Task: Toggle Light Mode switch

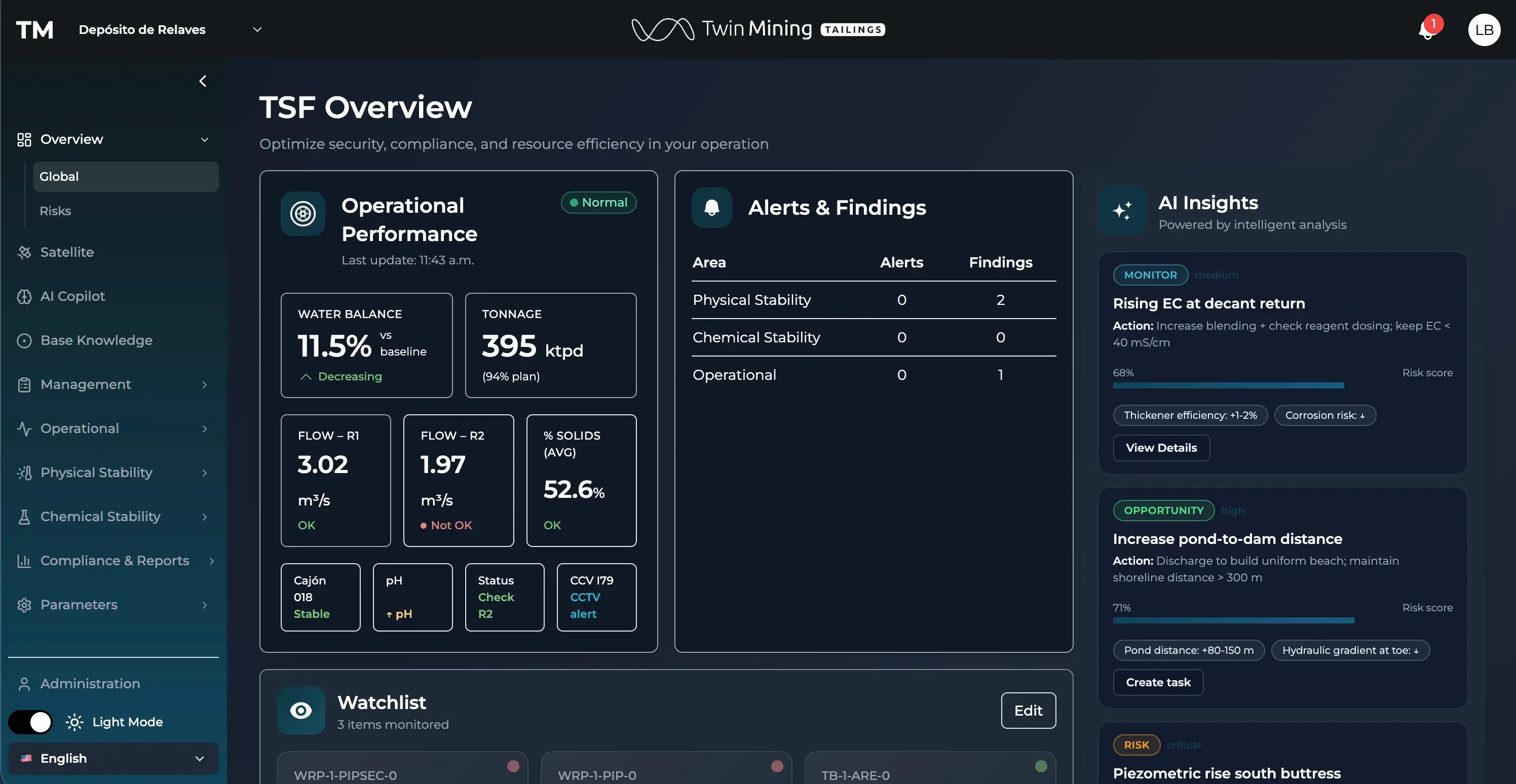Action: 30,722
